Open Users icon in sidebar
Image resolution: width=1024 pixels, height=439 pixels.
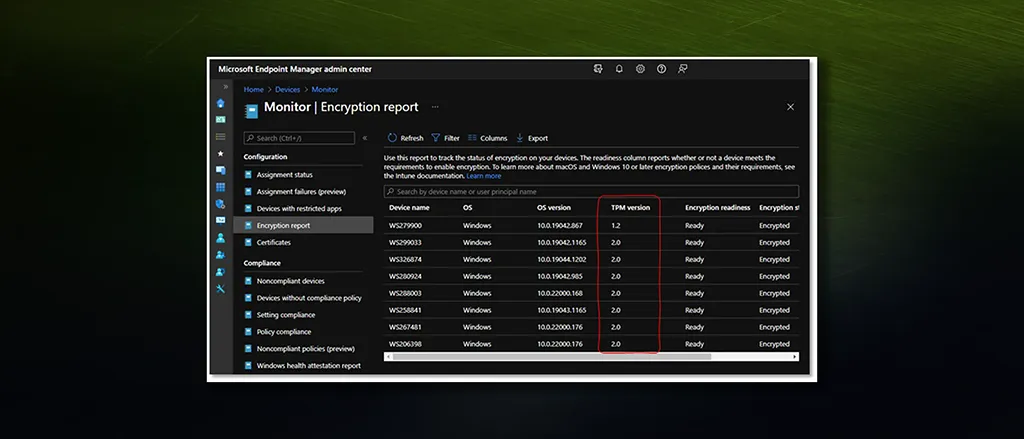coord(221,238)
